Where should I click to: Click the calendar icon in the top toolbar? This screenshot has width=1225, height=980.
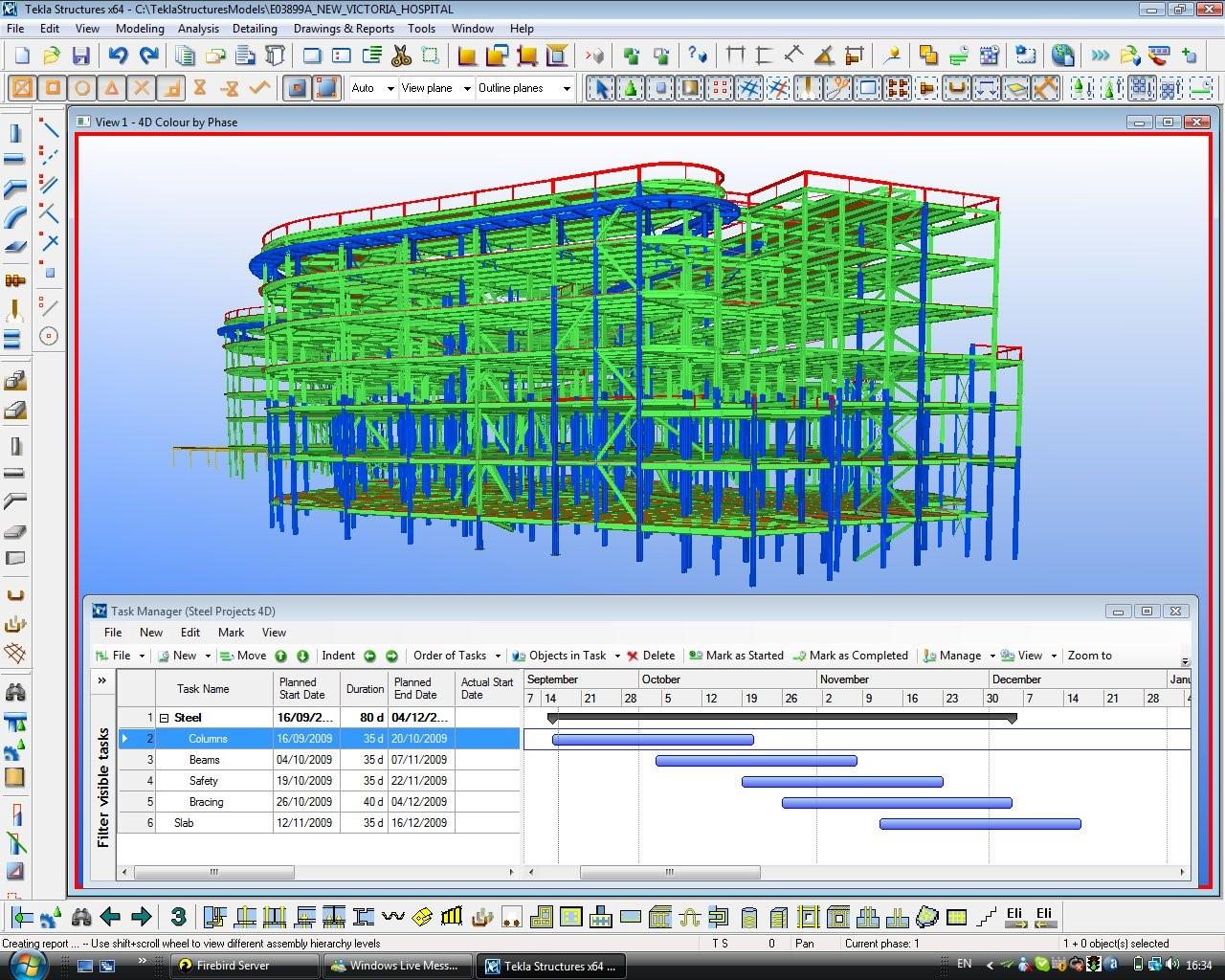point(990,56)
